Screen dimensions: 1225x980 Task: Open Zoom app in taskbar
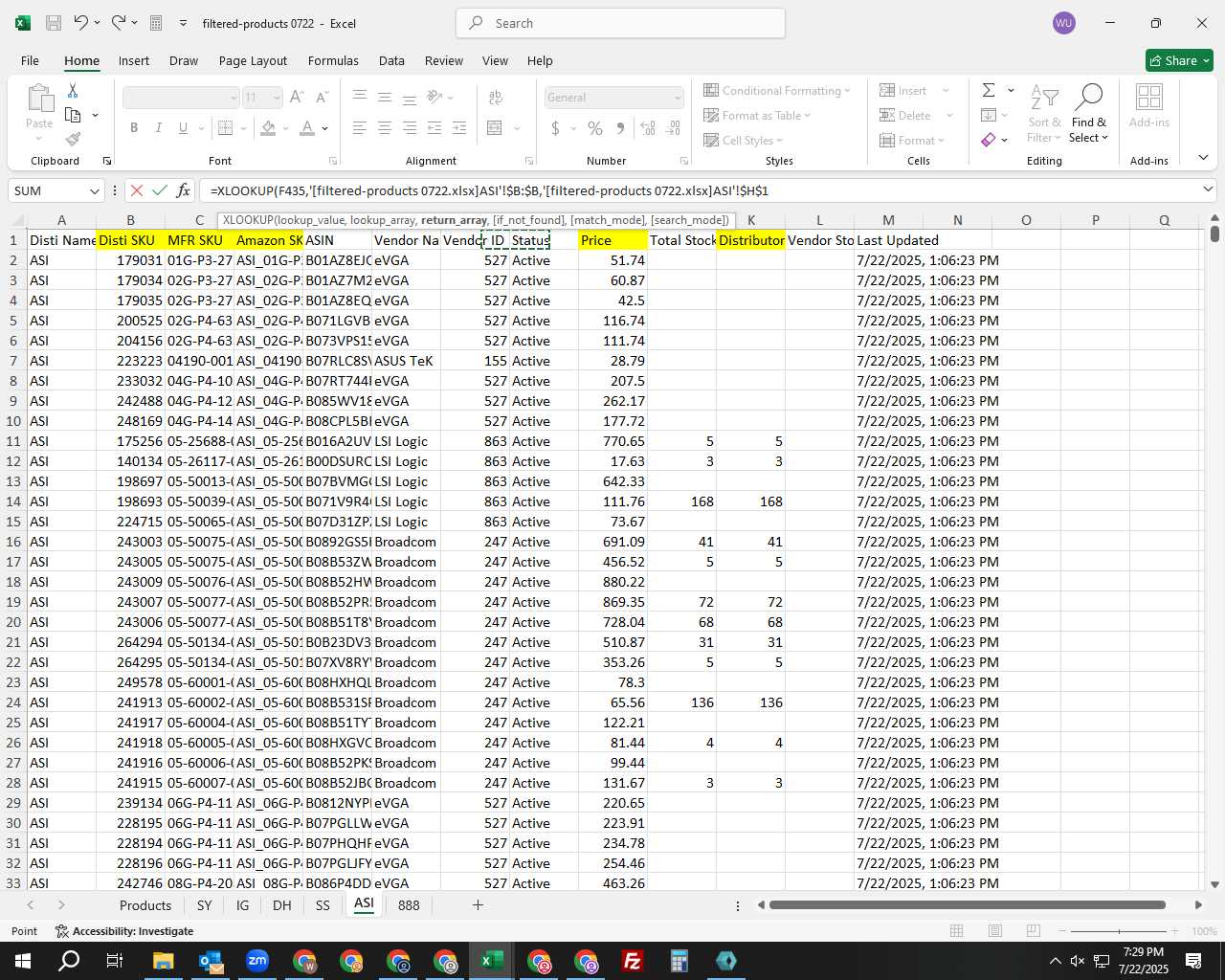257,961
